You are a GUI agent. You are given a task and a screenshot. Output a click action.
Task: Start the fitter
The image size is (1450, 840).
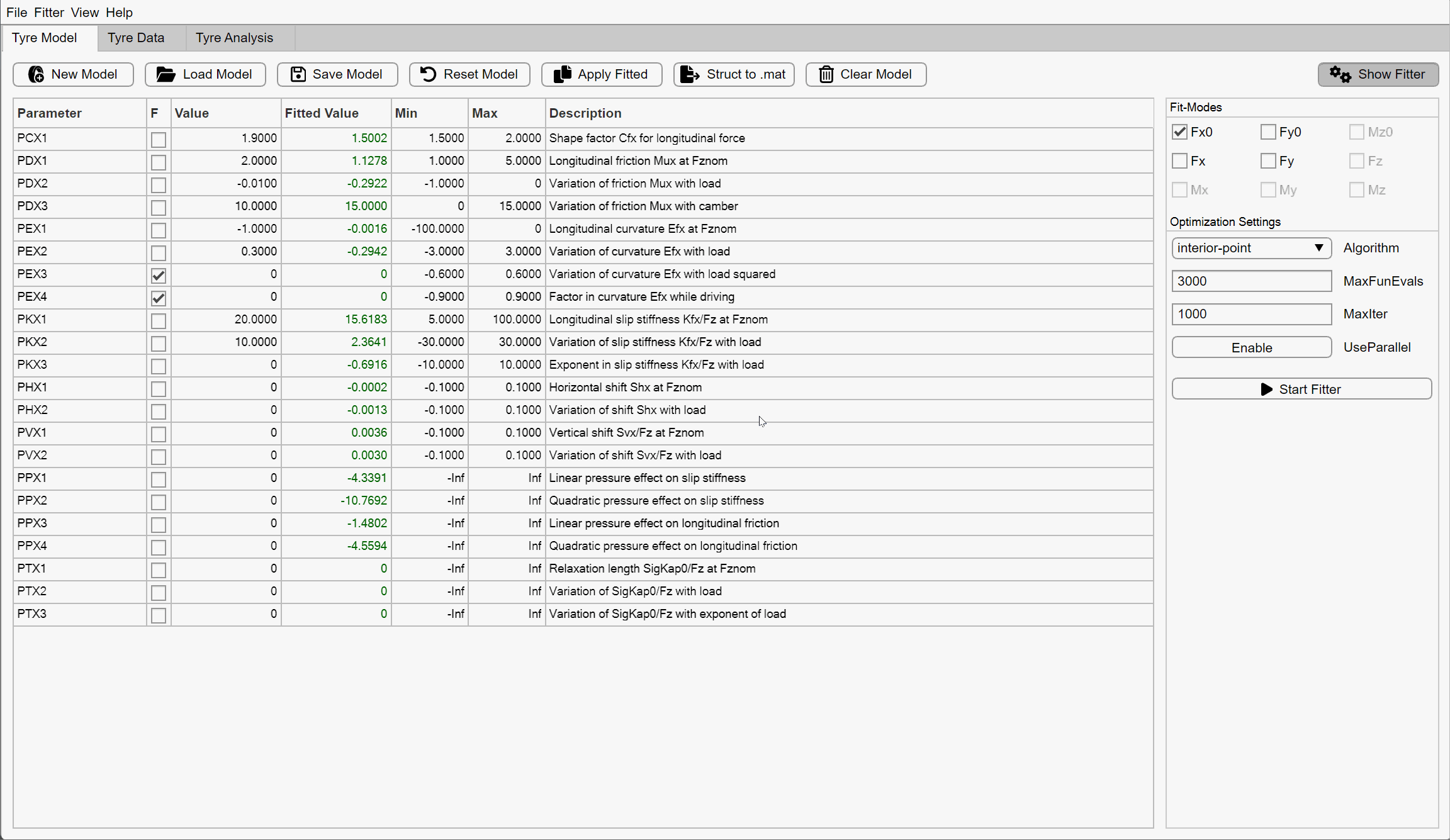(1301, 389)
